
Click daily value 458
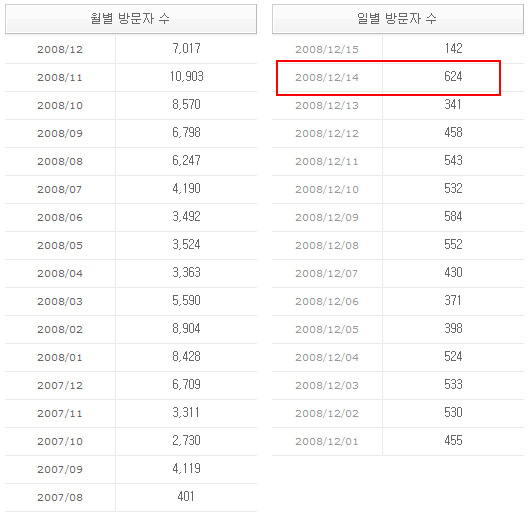(453, 133)
